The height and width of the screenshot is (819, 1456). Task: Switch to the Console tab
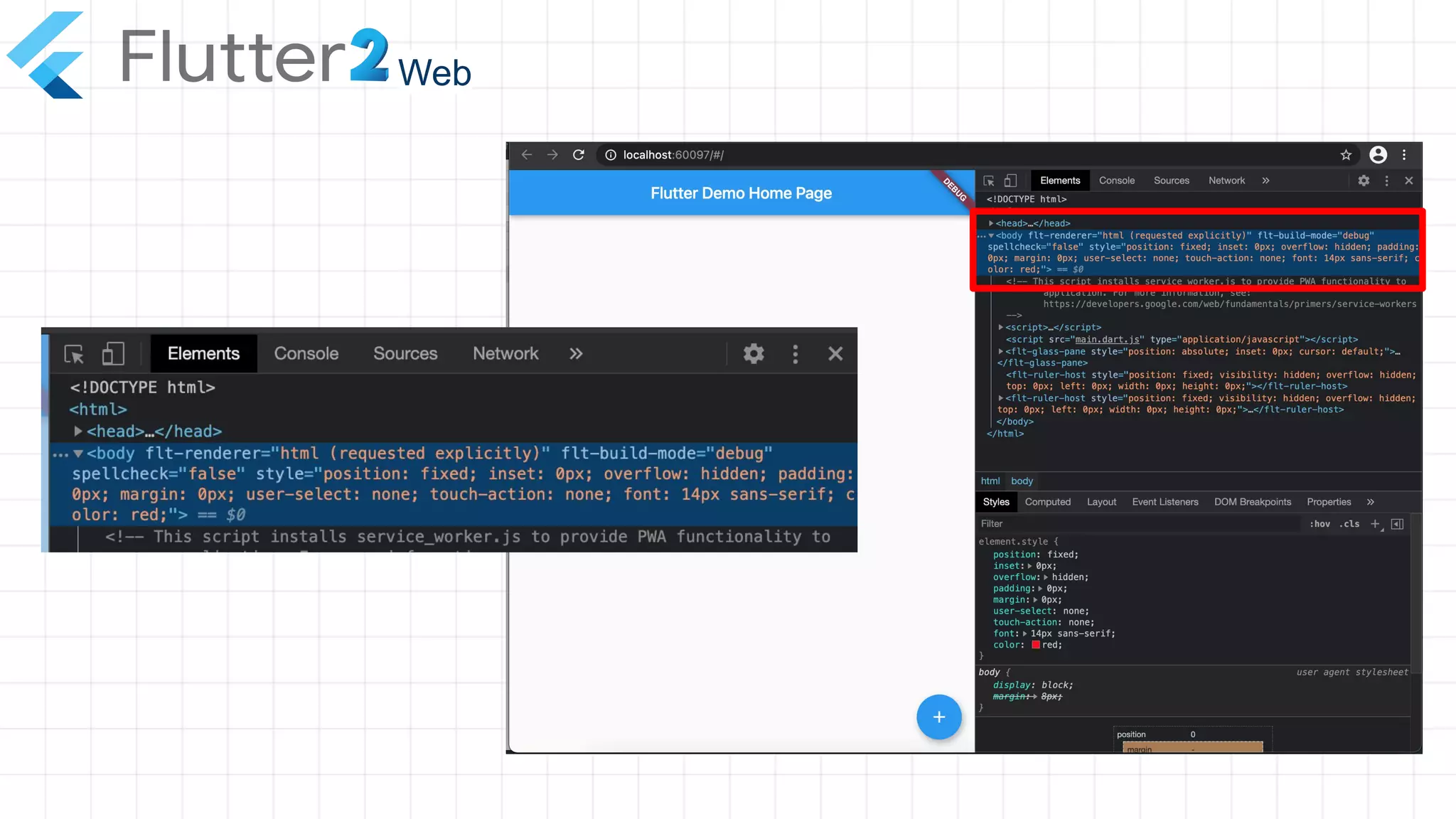click(1116, 181)
